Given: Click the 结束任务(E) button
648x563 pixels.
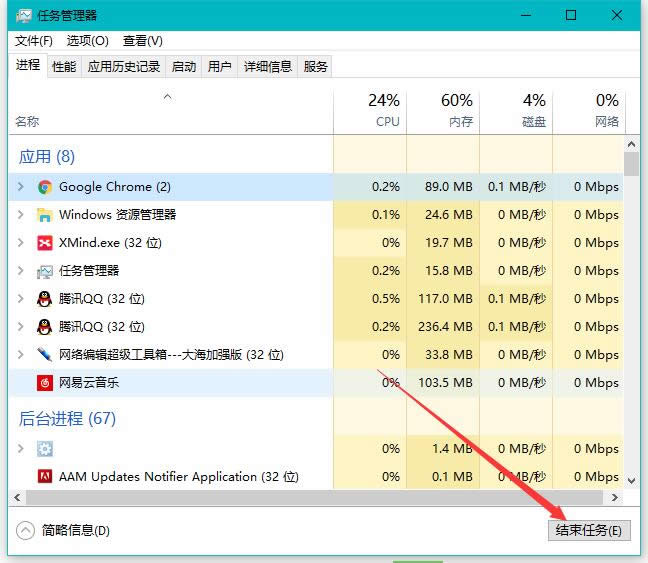Looking at the screenshot, I should click(589, 530).
